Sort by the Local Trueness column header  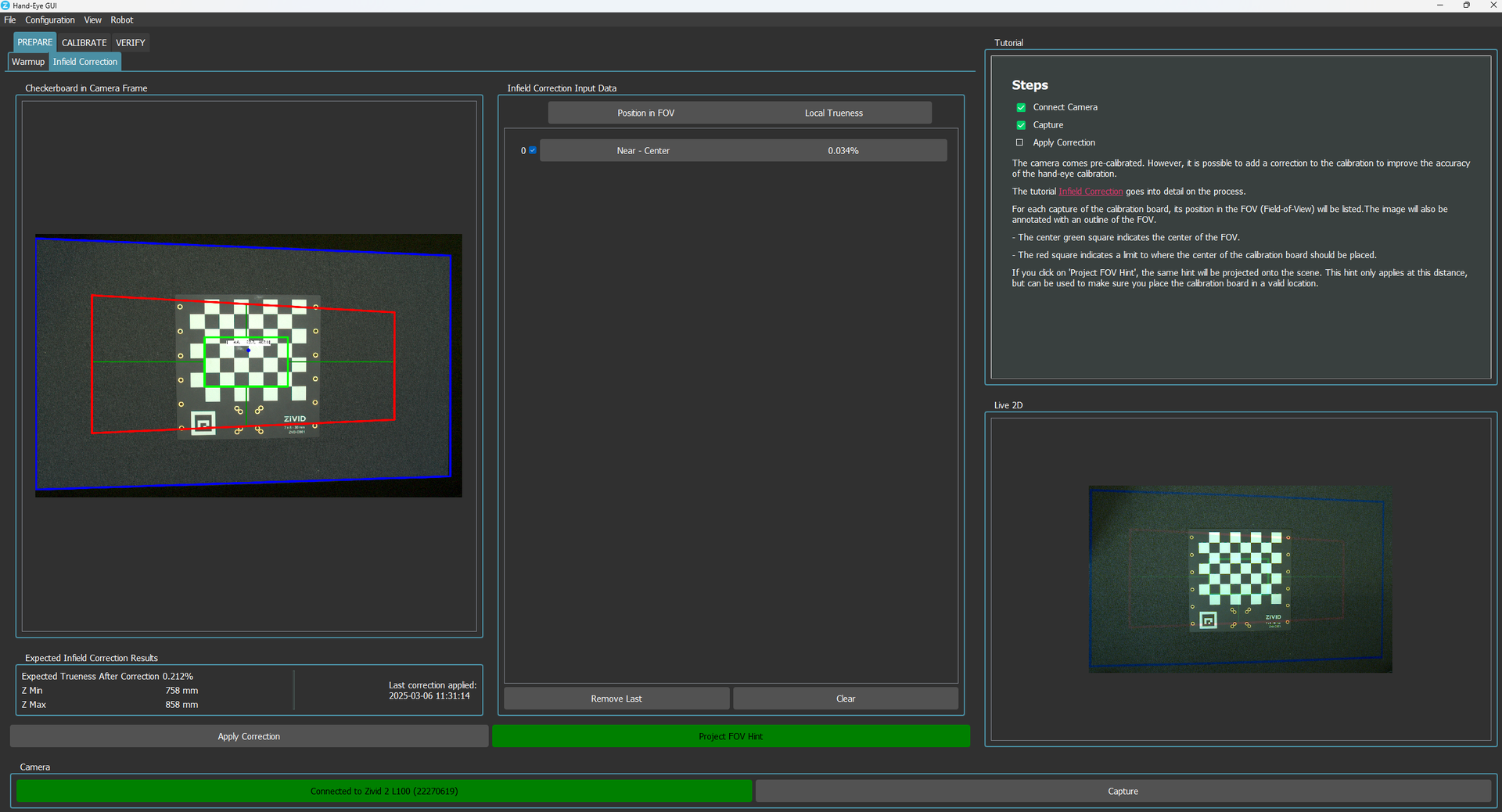tap(833, 113)
